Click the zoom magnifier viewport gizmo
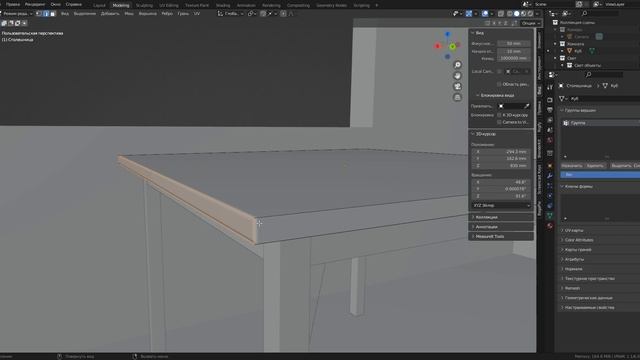The width and height of the screenshot is (640, 360). (x=458, y=65)
